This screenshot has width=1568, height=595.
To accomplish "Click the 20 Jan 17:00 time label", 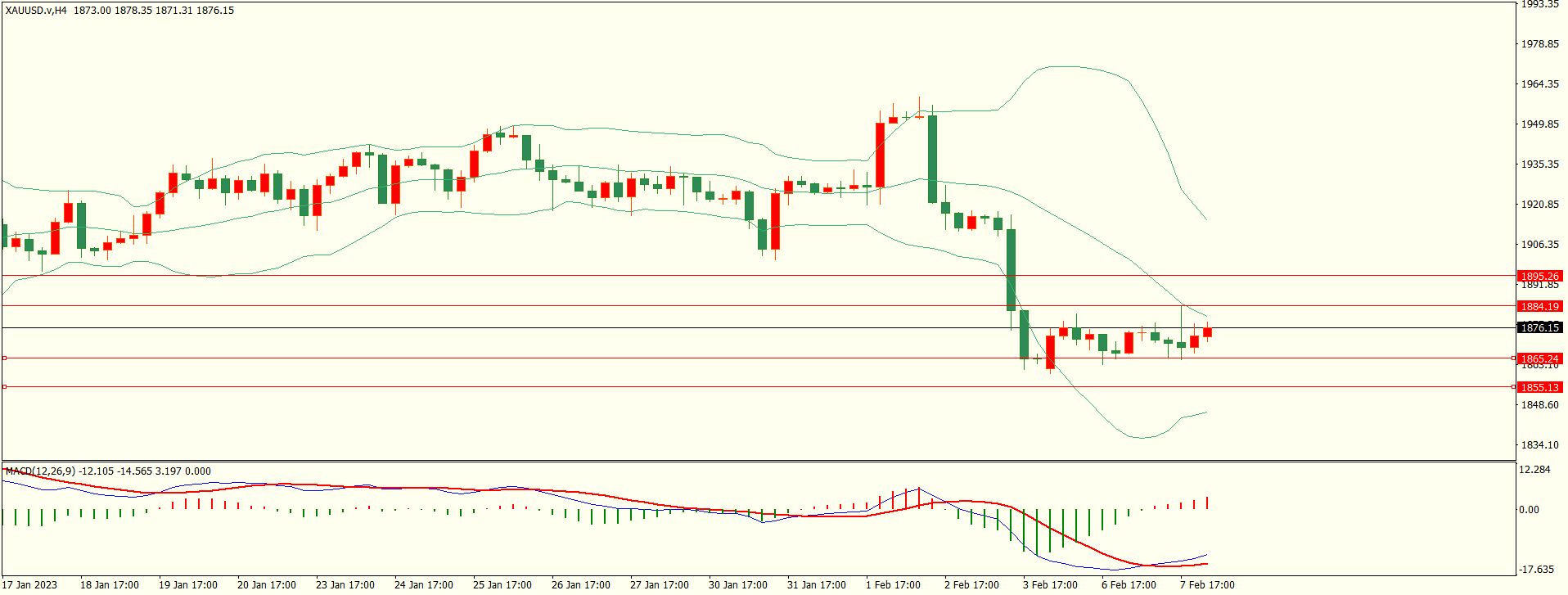I will click(267, 585).
